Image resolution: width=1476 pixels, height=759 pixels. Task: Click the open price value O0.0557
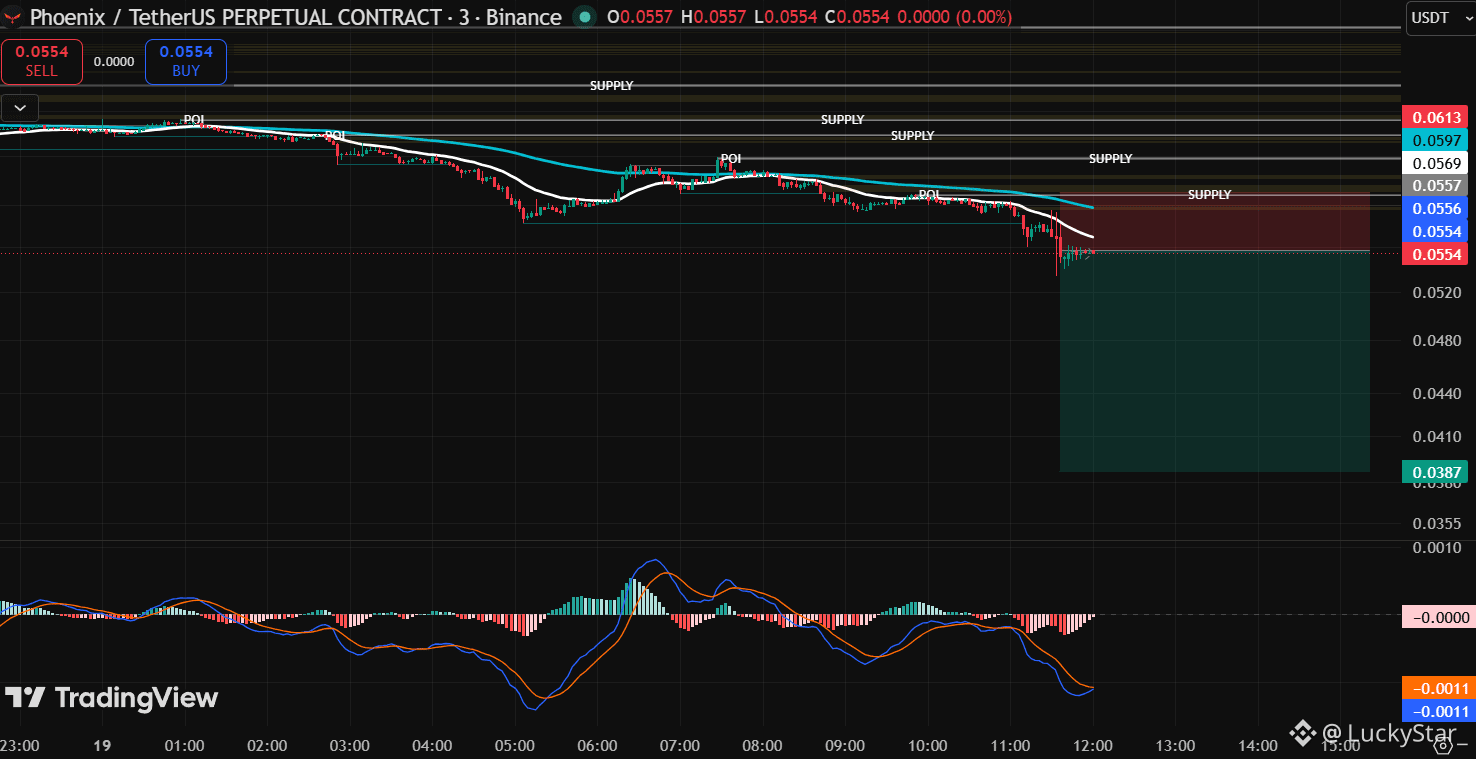click(642, 17)
